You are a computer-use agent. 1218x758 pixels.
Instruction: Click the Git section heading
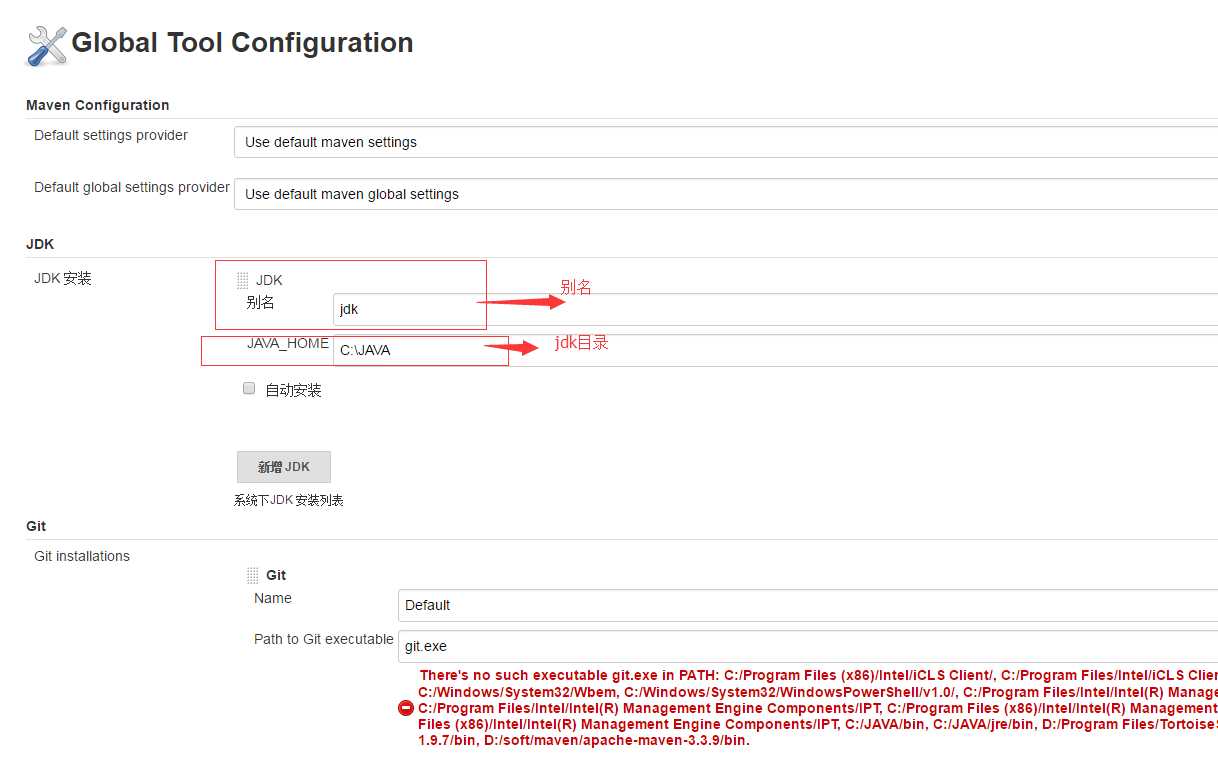pyautogui.click(x=36, y=526)
